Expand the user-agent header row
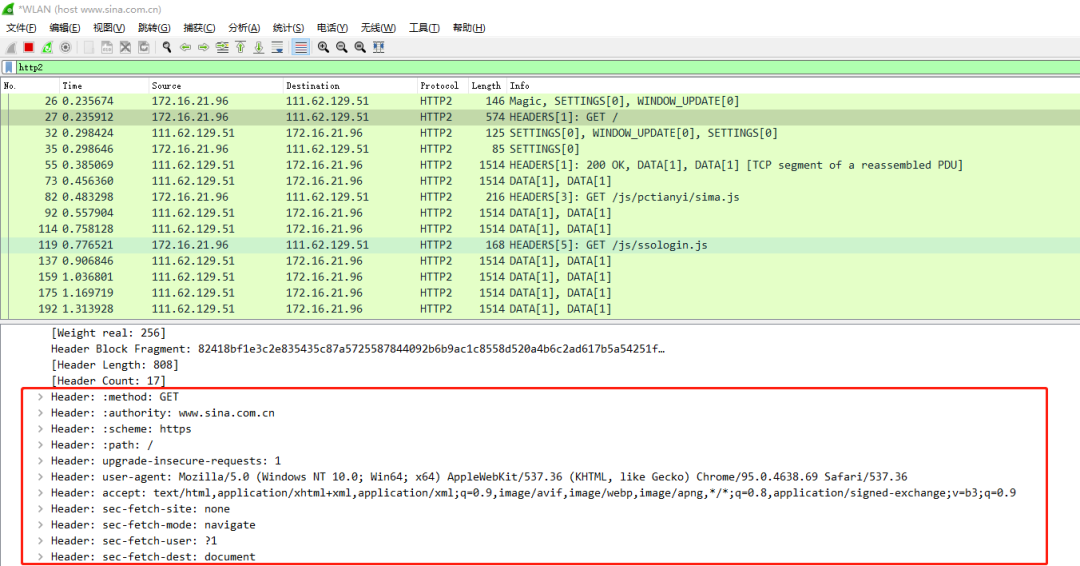The width and height of the screenshot is (1080, 566). tap(40, 477)
